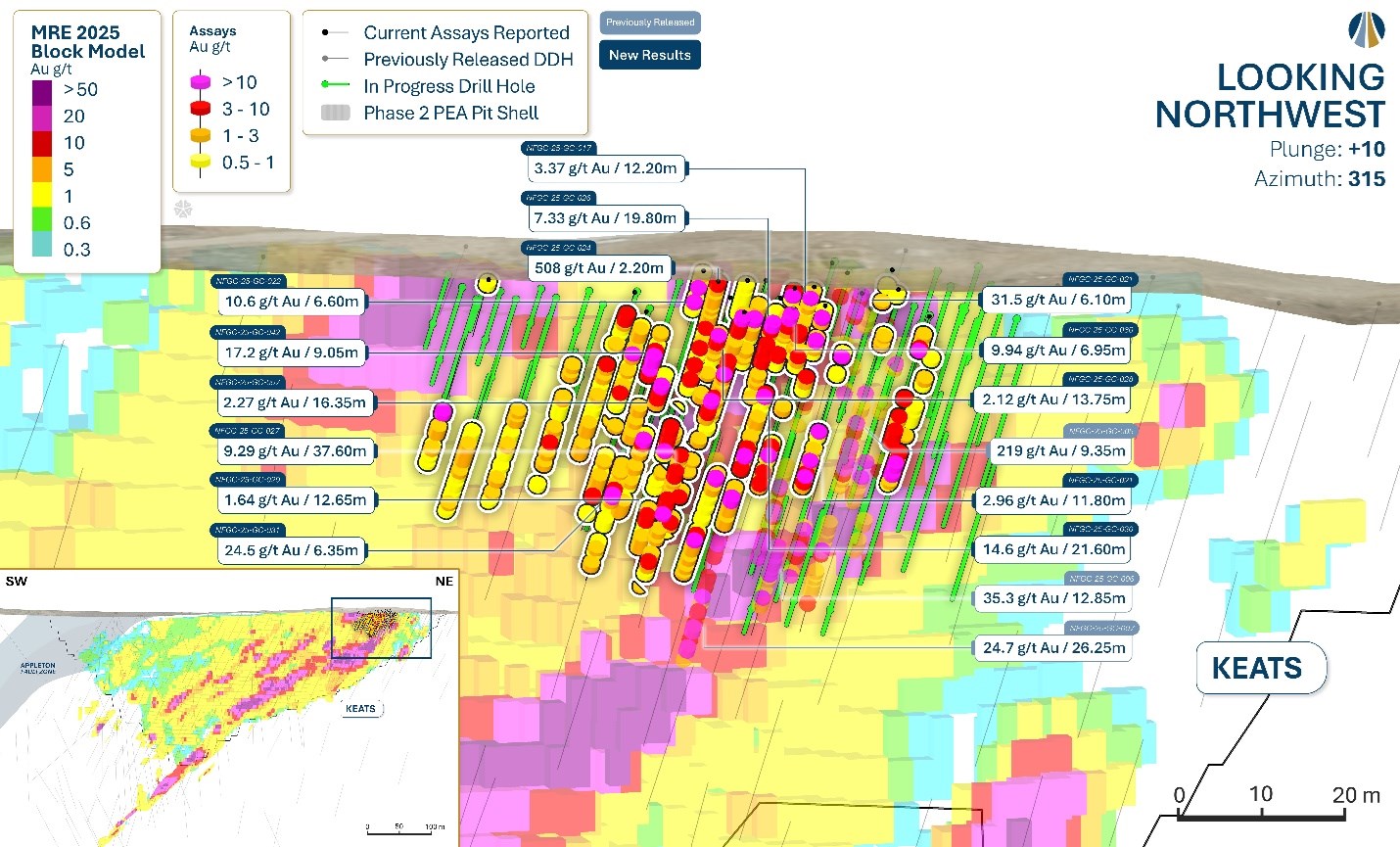Click the company logo in top-right corner
Image resolution: width=1400 pixels, height=847 pixels.
1366,29
